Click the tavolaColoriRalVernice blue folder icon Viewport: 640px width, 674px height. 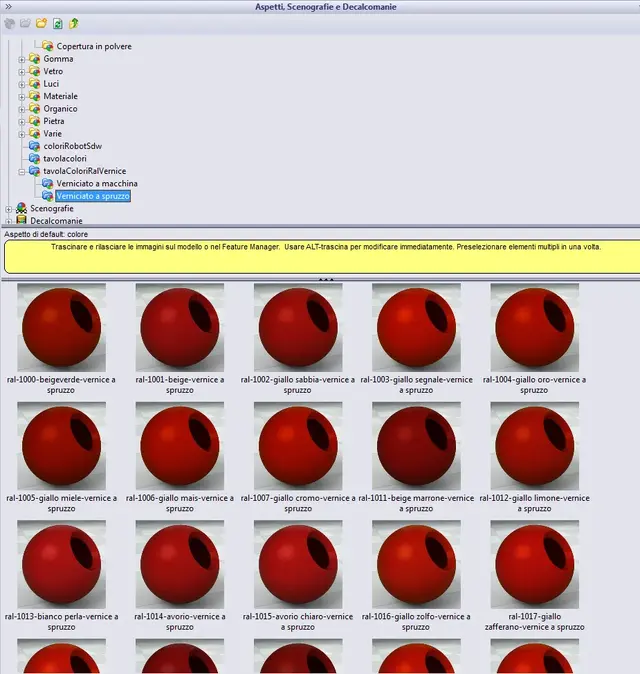click(34, 171)
